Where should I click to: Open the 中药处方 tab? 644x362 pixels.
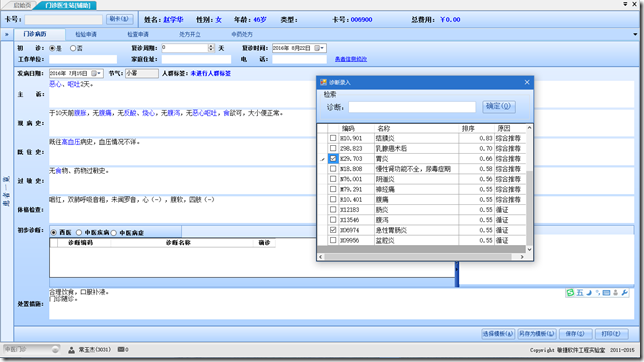tap(242, 35)
